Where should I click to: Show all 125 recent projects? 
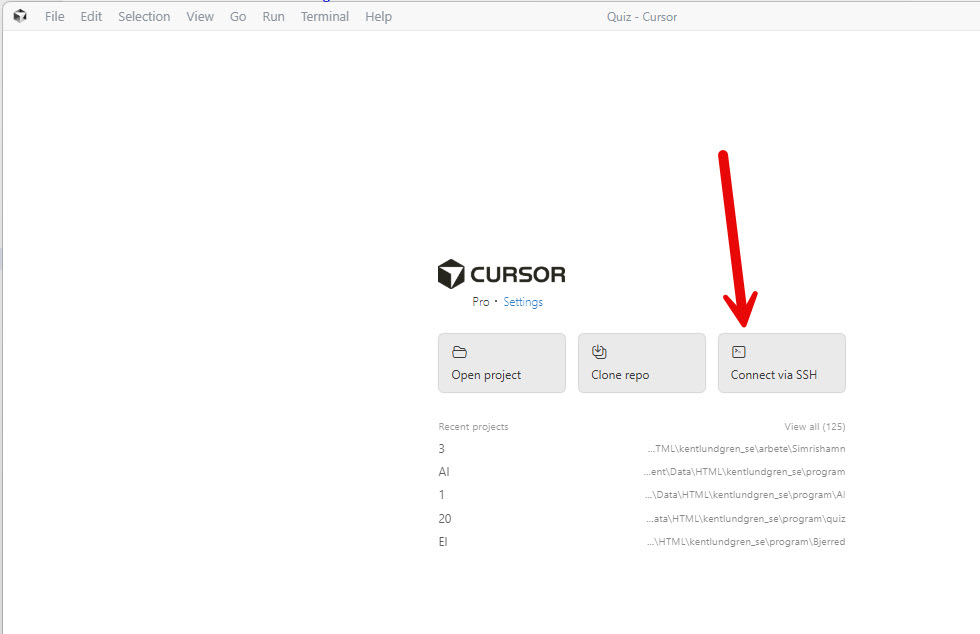(815, 425)
